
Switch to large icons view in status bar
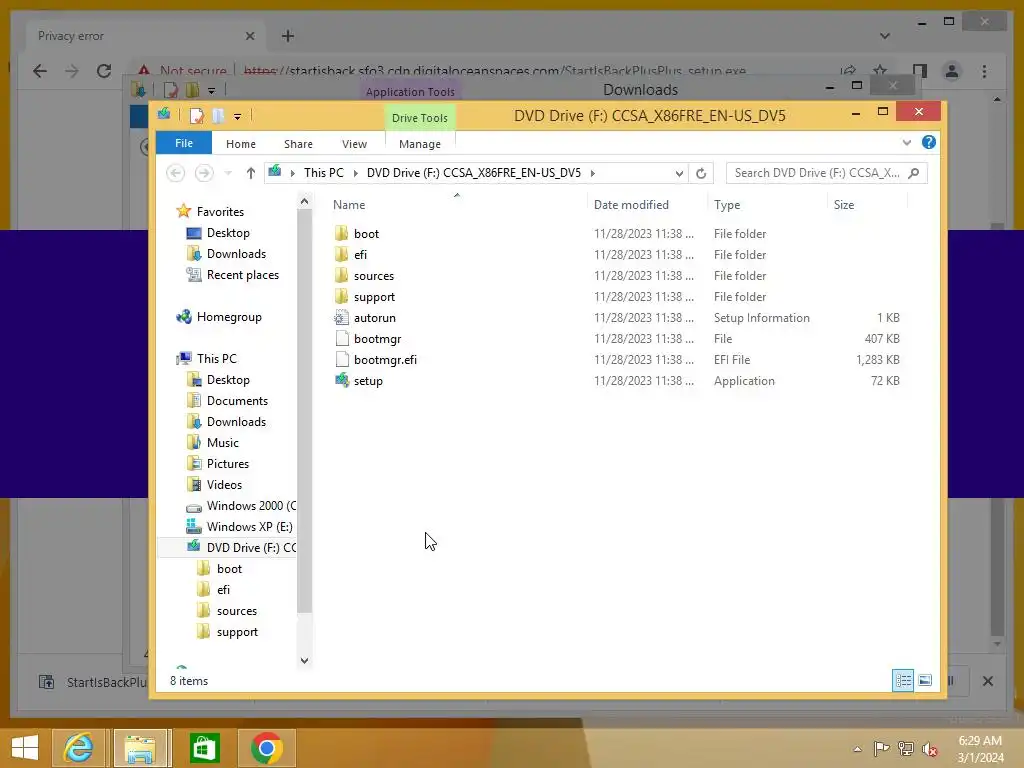point(925,680)
